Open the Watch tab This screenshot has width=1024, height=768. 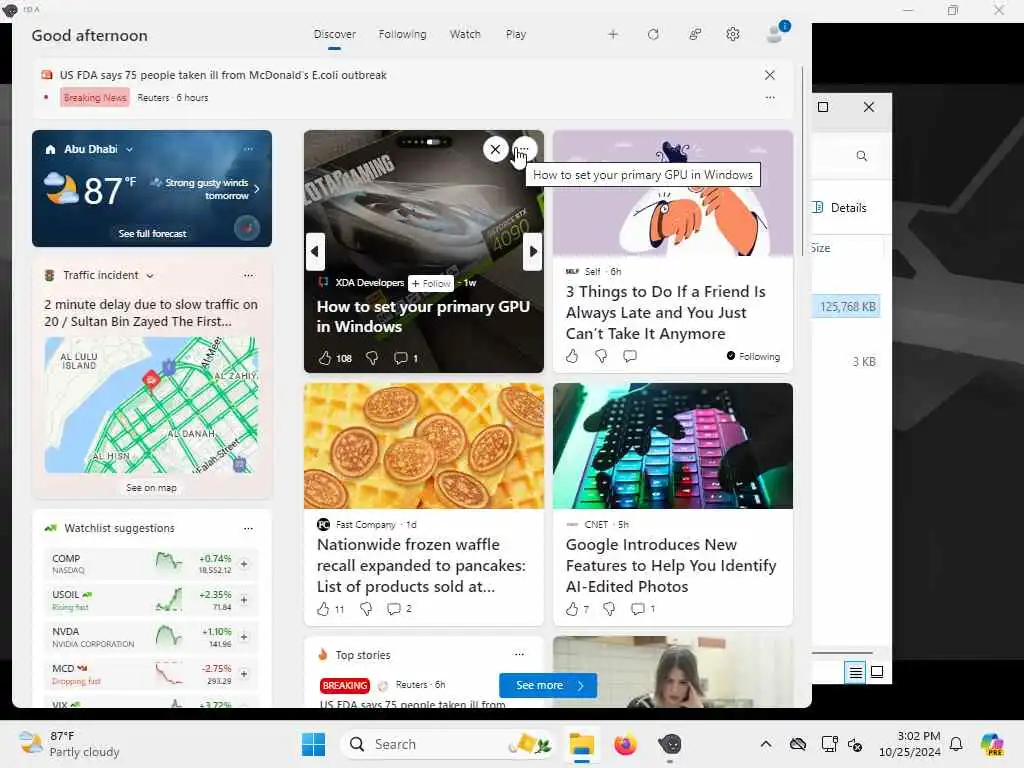(x=465, y=34)
